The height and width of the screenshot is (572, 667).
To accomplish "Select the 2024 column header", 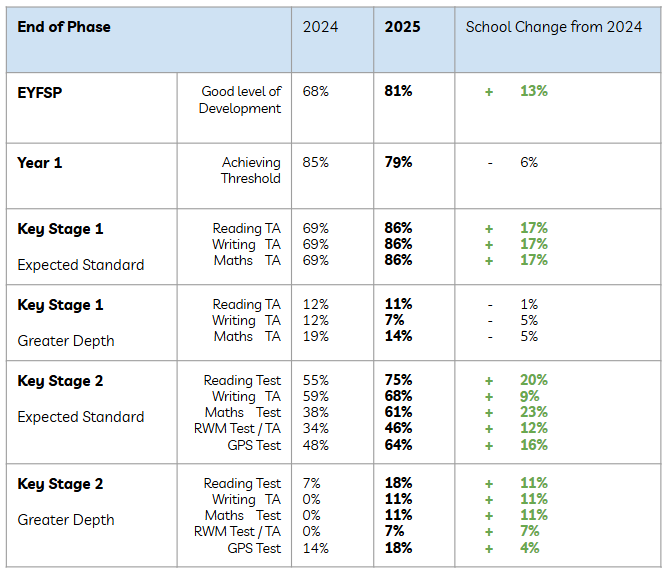I will pyautogui.click(x=321, y=27).
